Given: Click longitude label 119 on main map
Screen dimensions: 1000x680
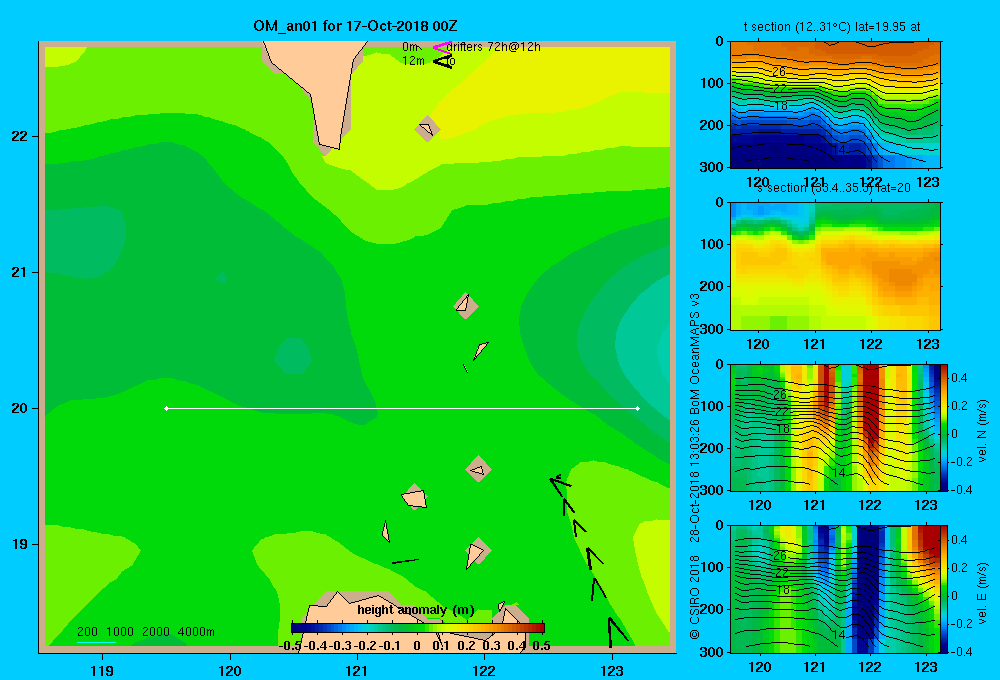Looking at the screenshot, I should coord(103,670).
